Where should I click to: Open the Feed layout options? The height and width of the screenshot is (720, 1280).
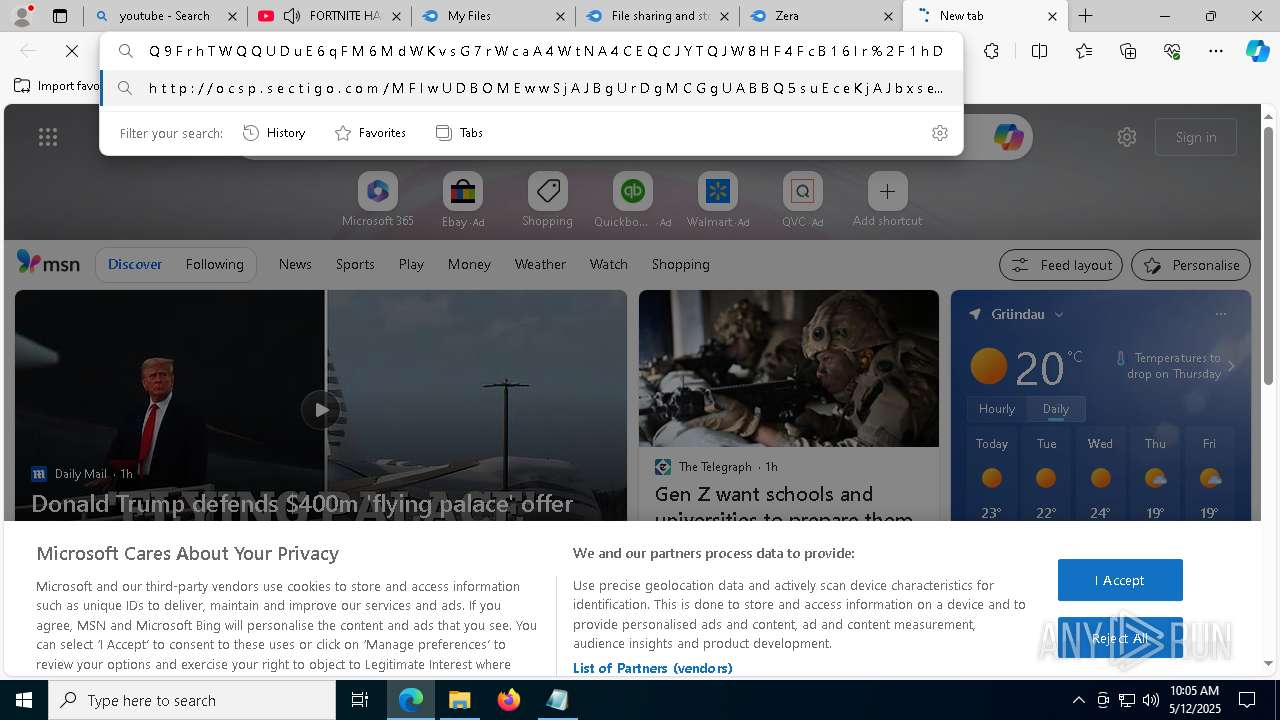point(1061,265)
